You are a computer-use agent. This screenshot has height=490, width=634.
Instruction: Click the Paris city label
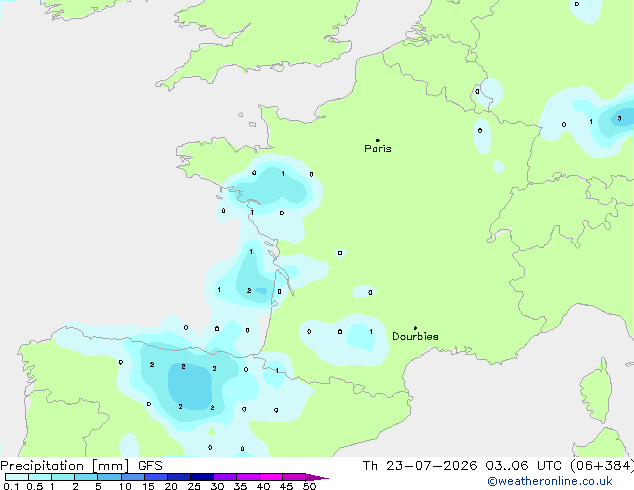378,148
